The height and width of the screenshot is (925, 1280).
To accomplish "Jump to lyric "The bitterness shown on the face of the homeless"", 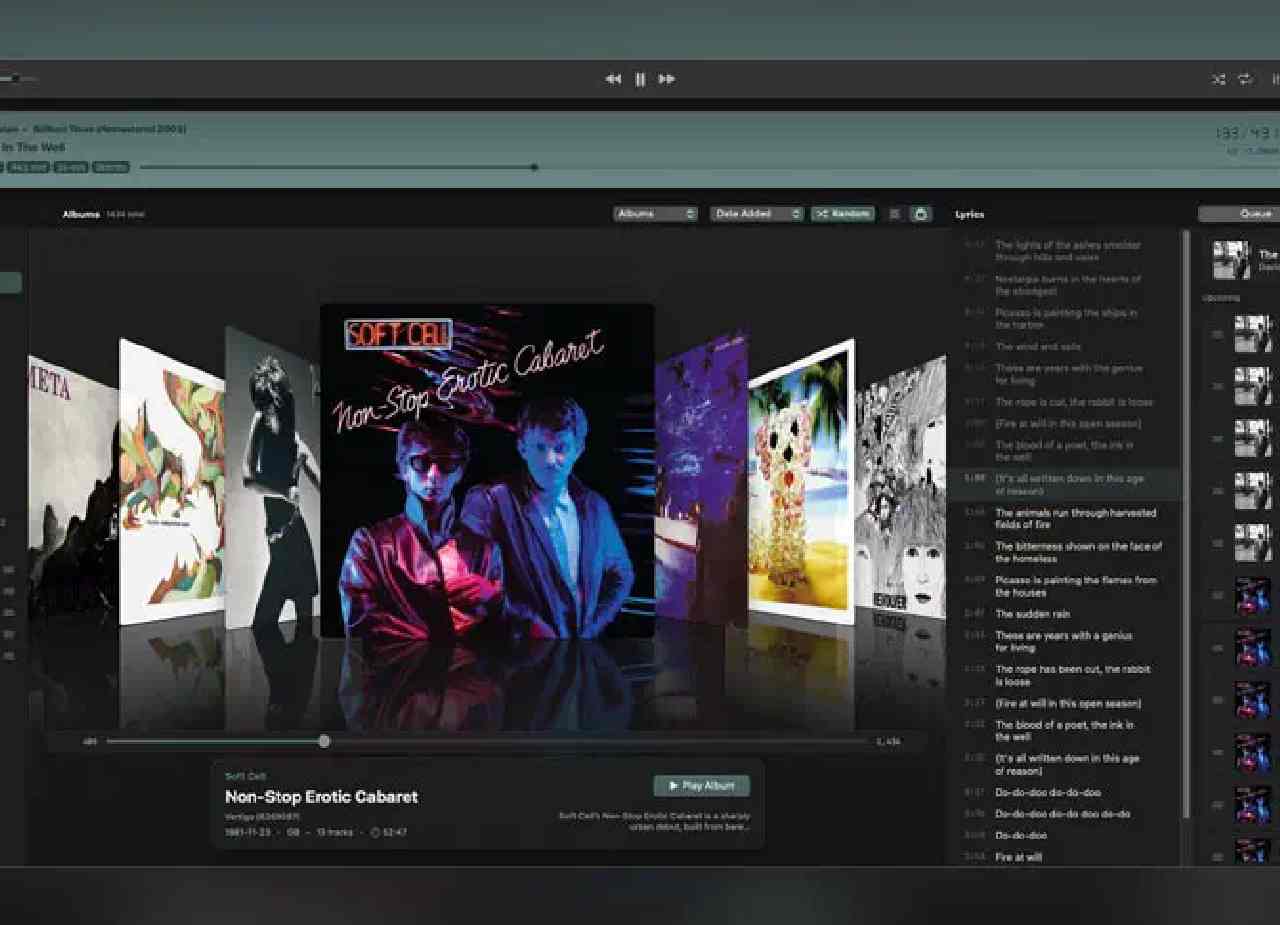I will pos(1078,552).
